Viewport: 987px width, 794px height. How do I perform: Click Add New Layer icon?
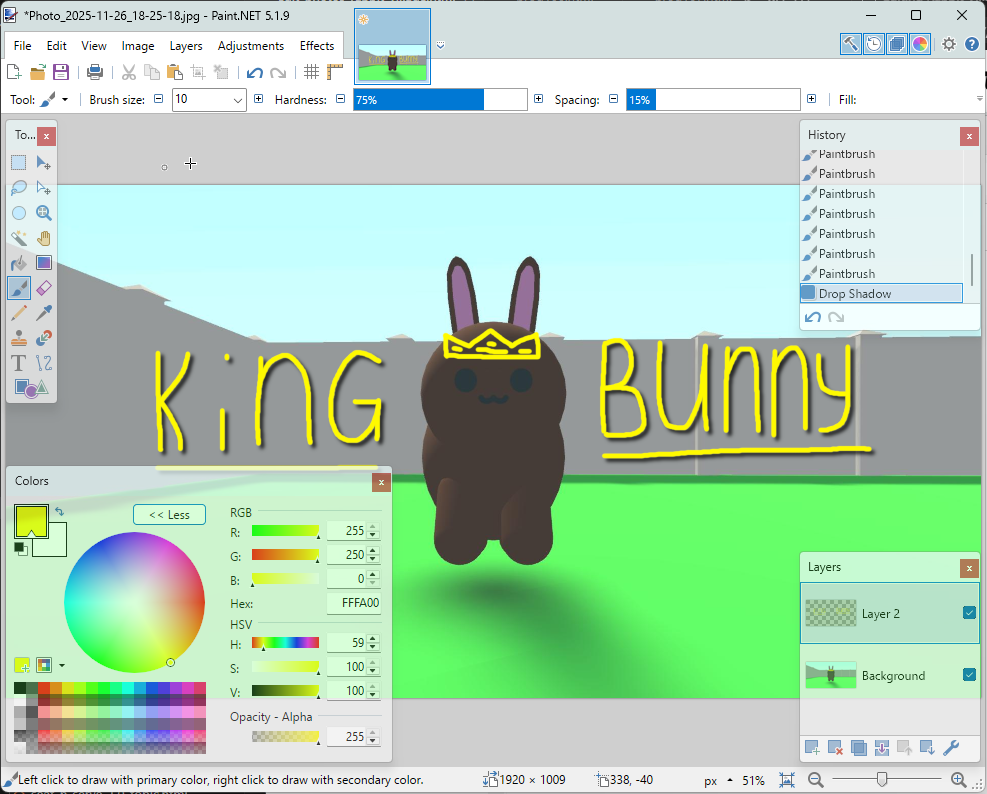(x=812, y=747)
